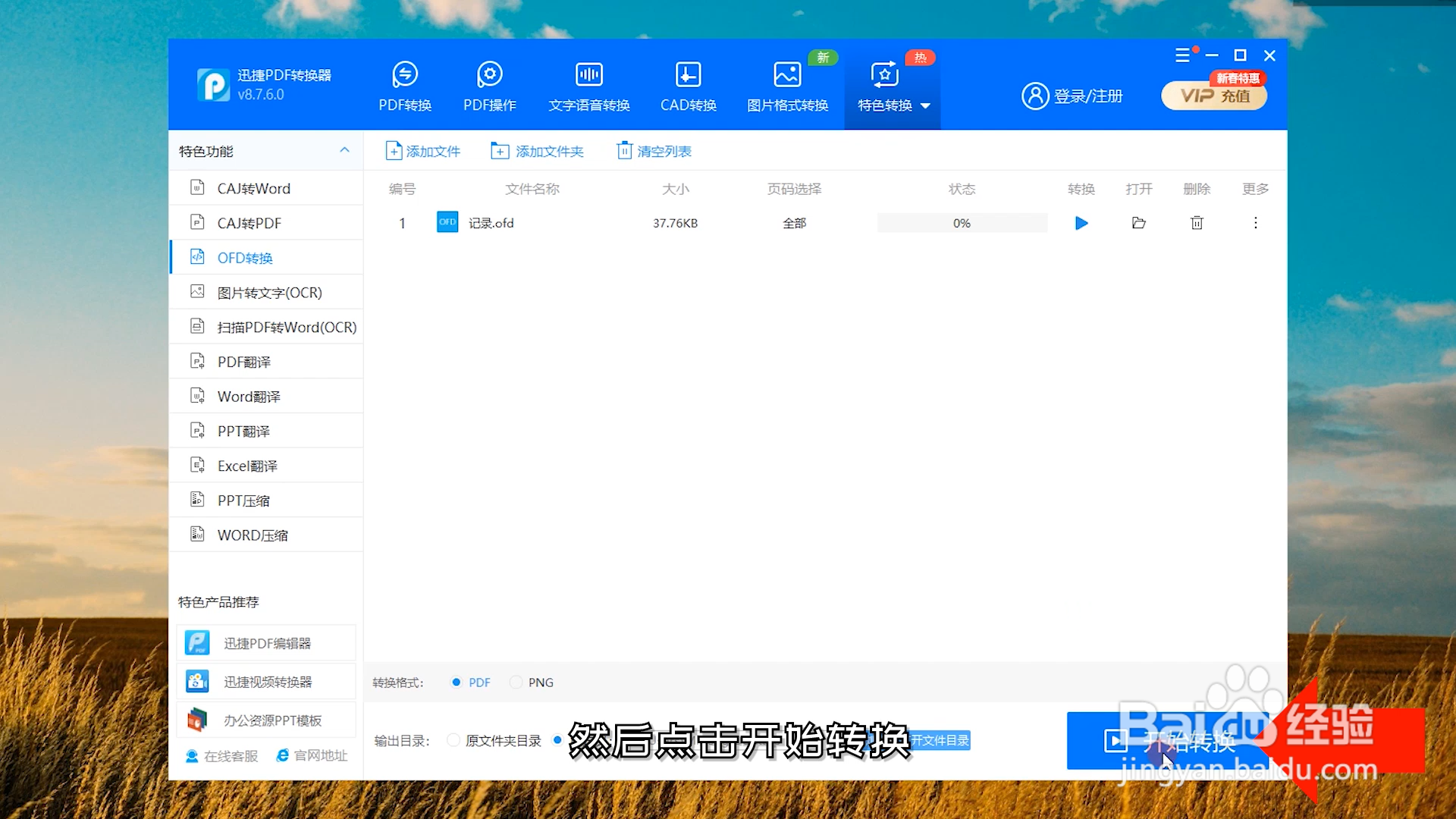Select OFD转换 in sidebar

pyautogui.click(x=266, y=258)
